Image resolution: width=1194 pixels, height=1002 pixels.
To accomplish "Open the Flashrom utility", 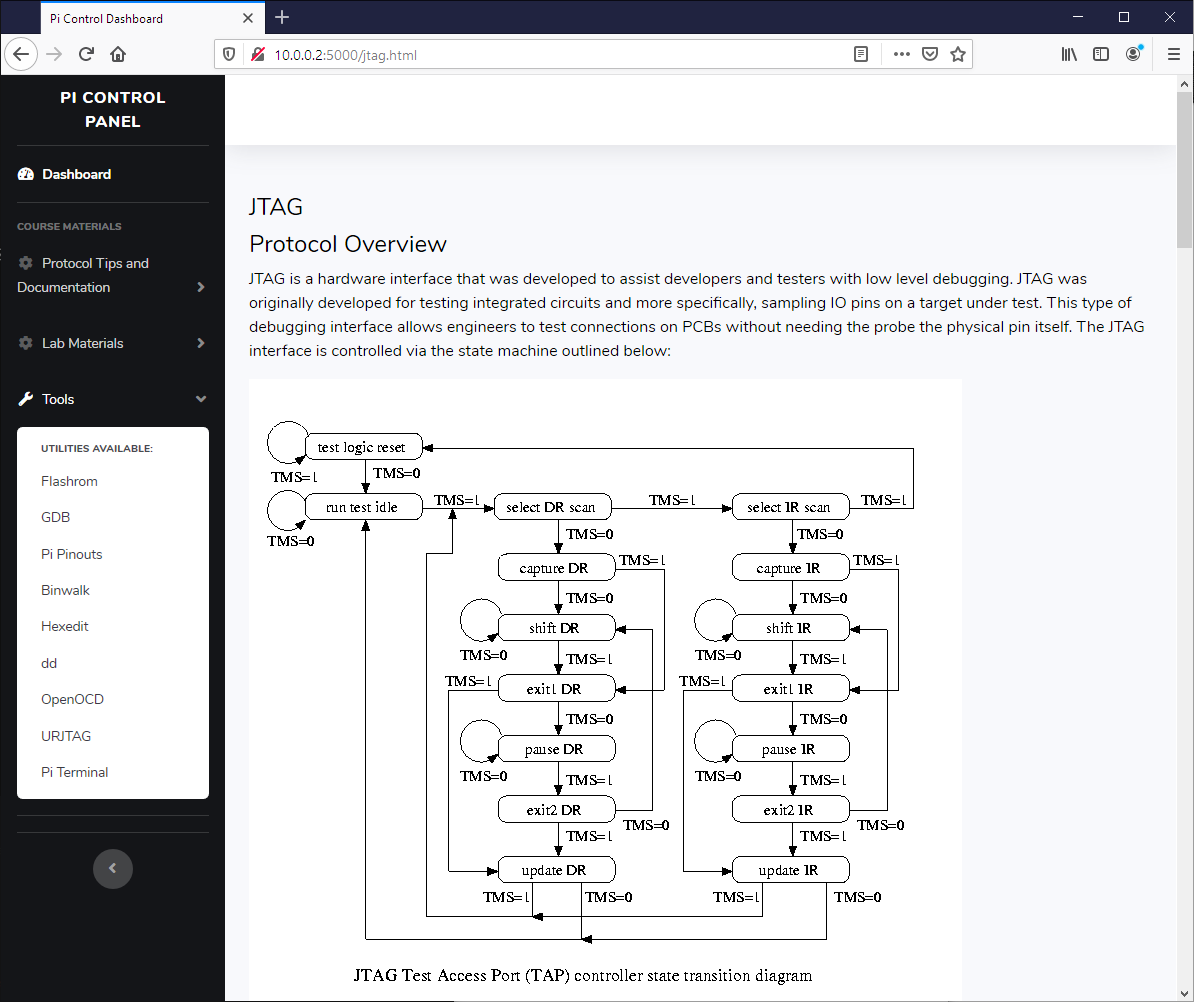I will click(69, 481).
